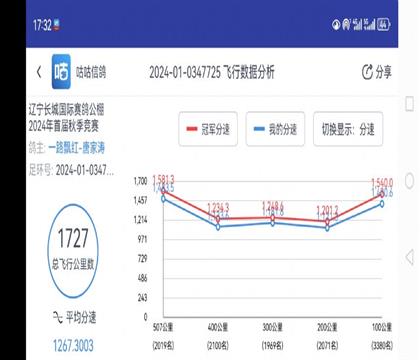Select champion data point at 200公里
420x360 pixels.
point(327,221)
